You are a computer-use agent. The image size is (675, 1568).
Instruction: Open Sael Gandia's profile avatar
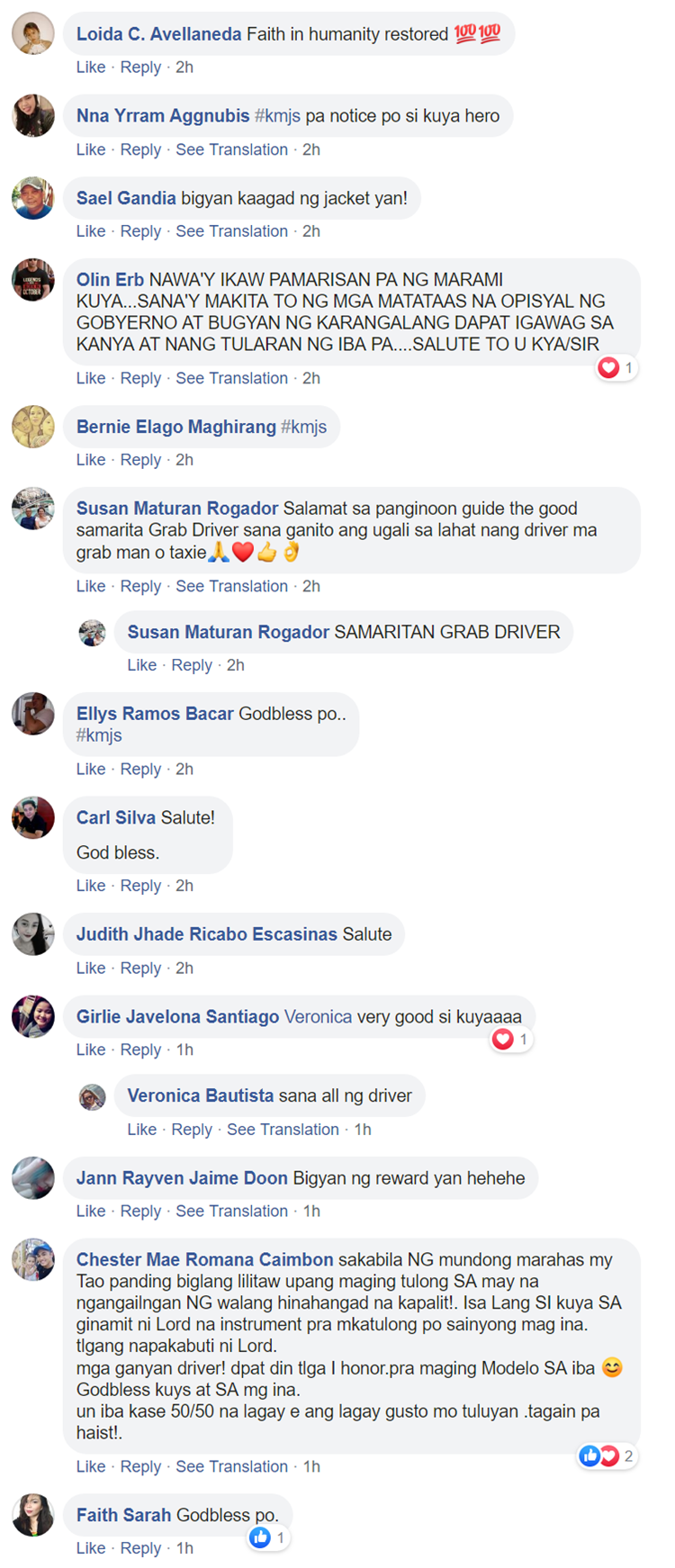33,198
